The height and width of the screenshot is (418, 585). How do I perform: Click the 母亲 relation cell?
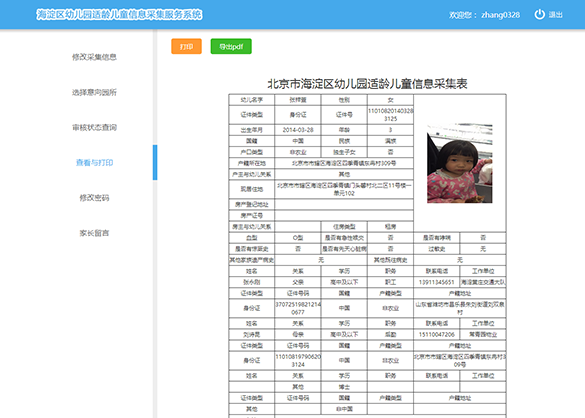(298, 334)
